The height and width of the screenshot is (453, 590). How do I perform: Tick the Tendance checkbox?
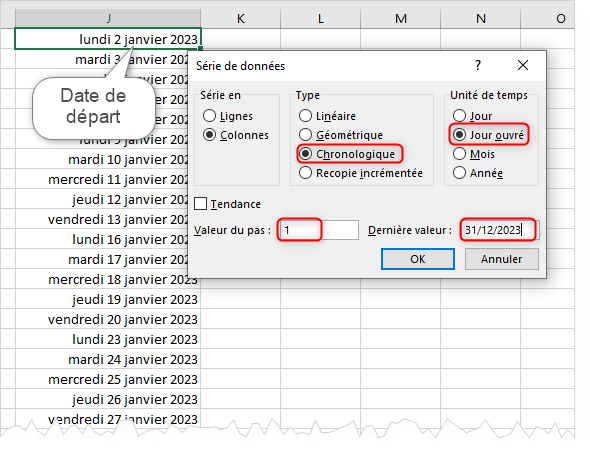click(x=201, y=204)
